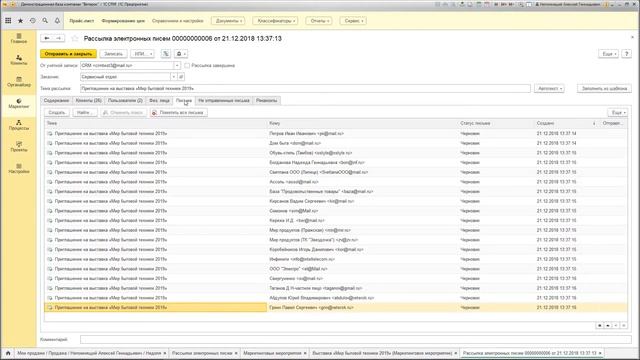Add the mailing to favorites via the title star
The image size is (640, 360).
pyautogui.click(x=75, y=38)
